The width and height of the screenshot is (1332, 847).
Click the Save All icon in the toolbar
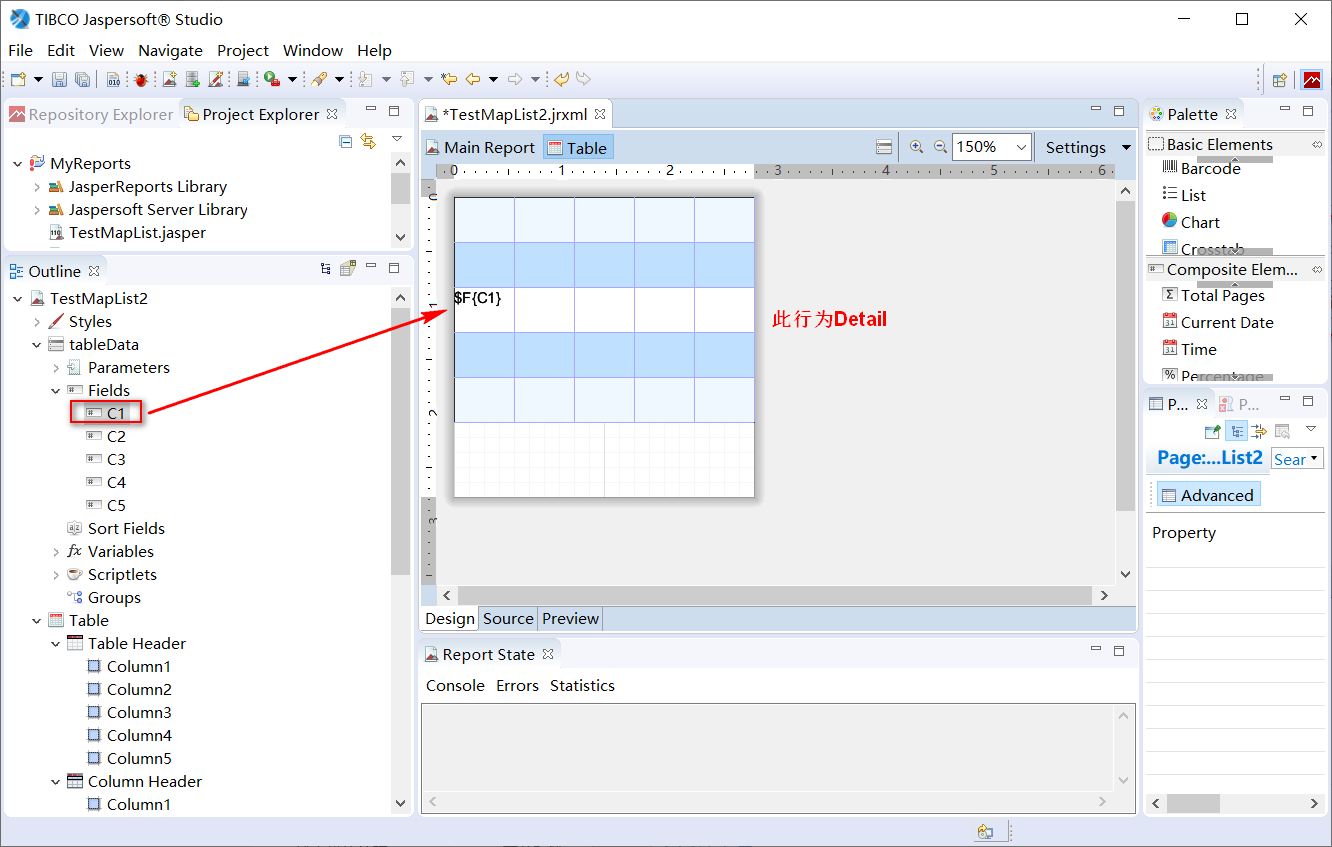click(82, 79)
